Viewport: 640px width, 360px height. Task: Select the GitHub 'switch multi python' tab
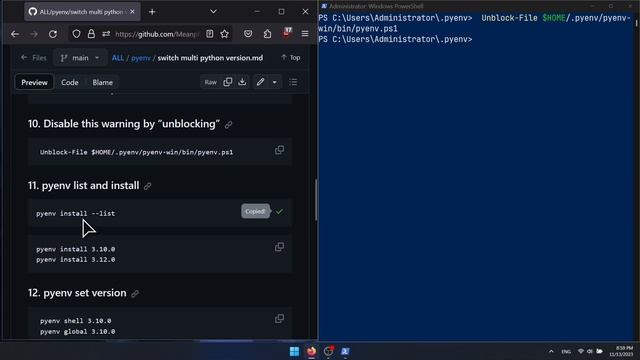tap(82, 12)
